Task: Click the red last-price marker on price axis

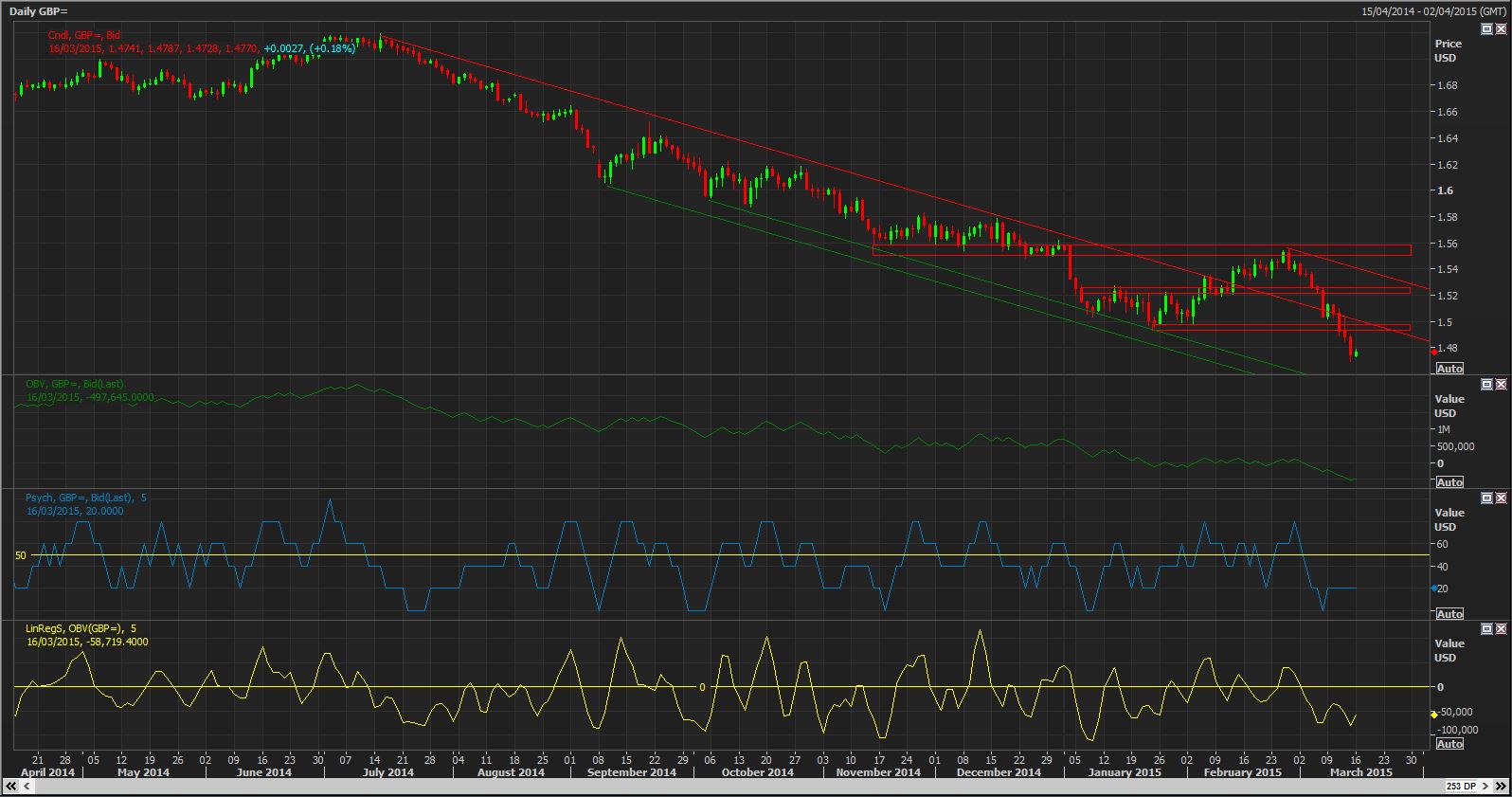Action: coord(1433,352)
